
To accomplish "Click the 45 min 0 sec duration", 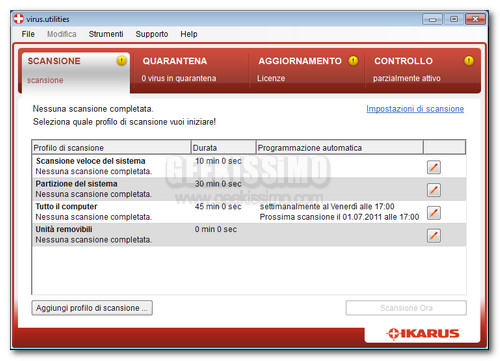I will [x=218, y=206].
